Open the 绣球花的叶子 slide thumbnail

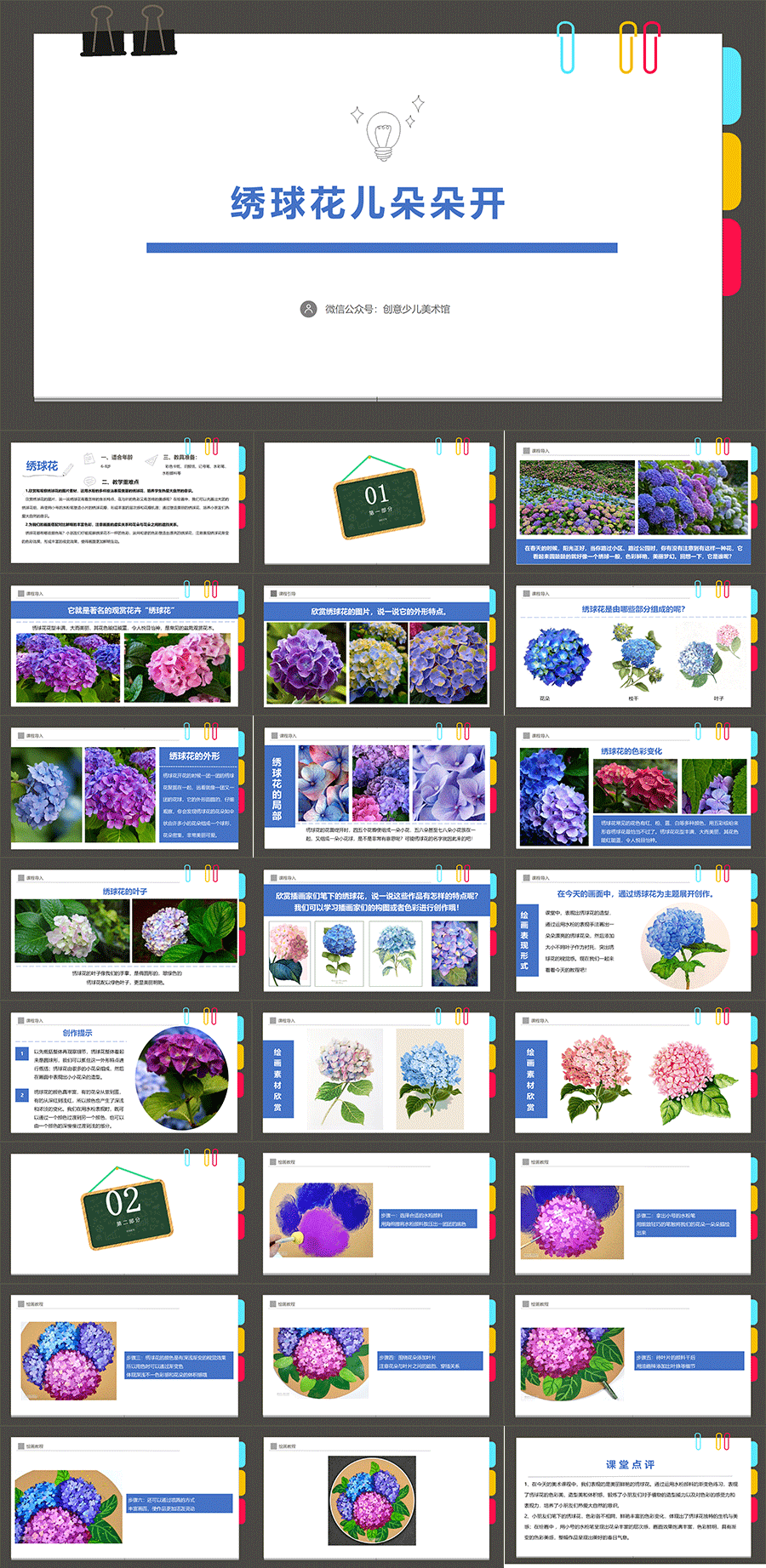(x=125, y=930)
